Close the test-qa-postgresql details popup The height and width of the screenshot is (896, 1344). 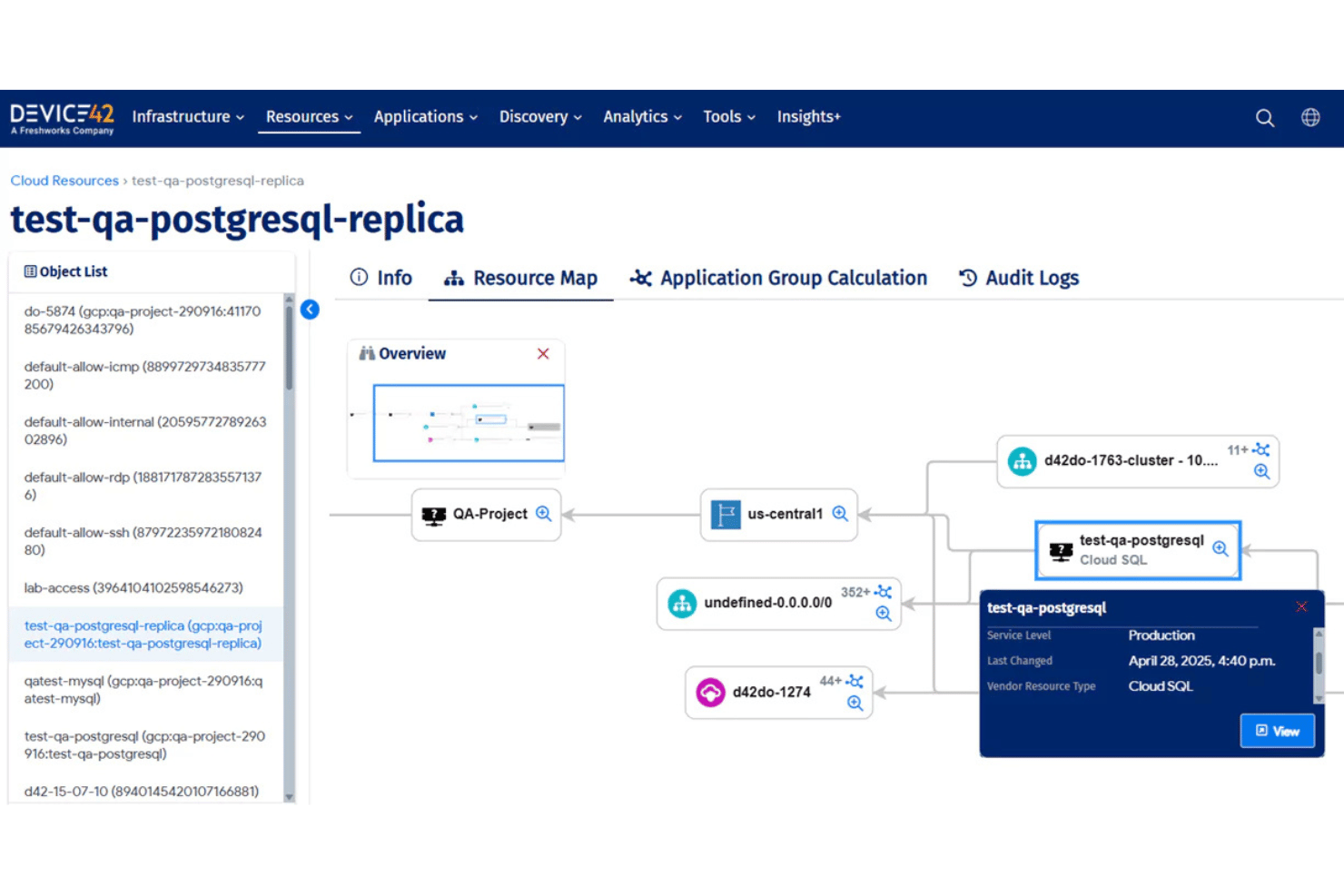click(1301, 606)
